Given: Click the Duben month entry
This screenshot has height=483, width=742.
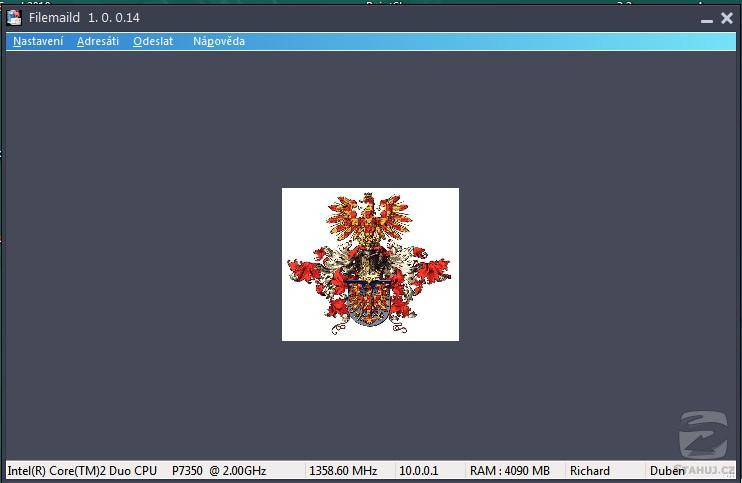Looking at the screenshot, I should tap(667, 471).
